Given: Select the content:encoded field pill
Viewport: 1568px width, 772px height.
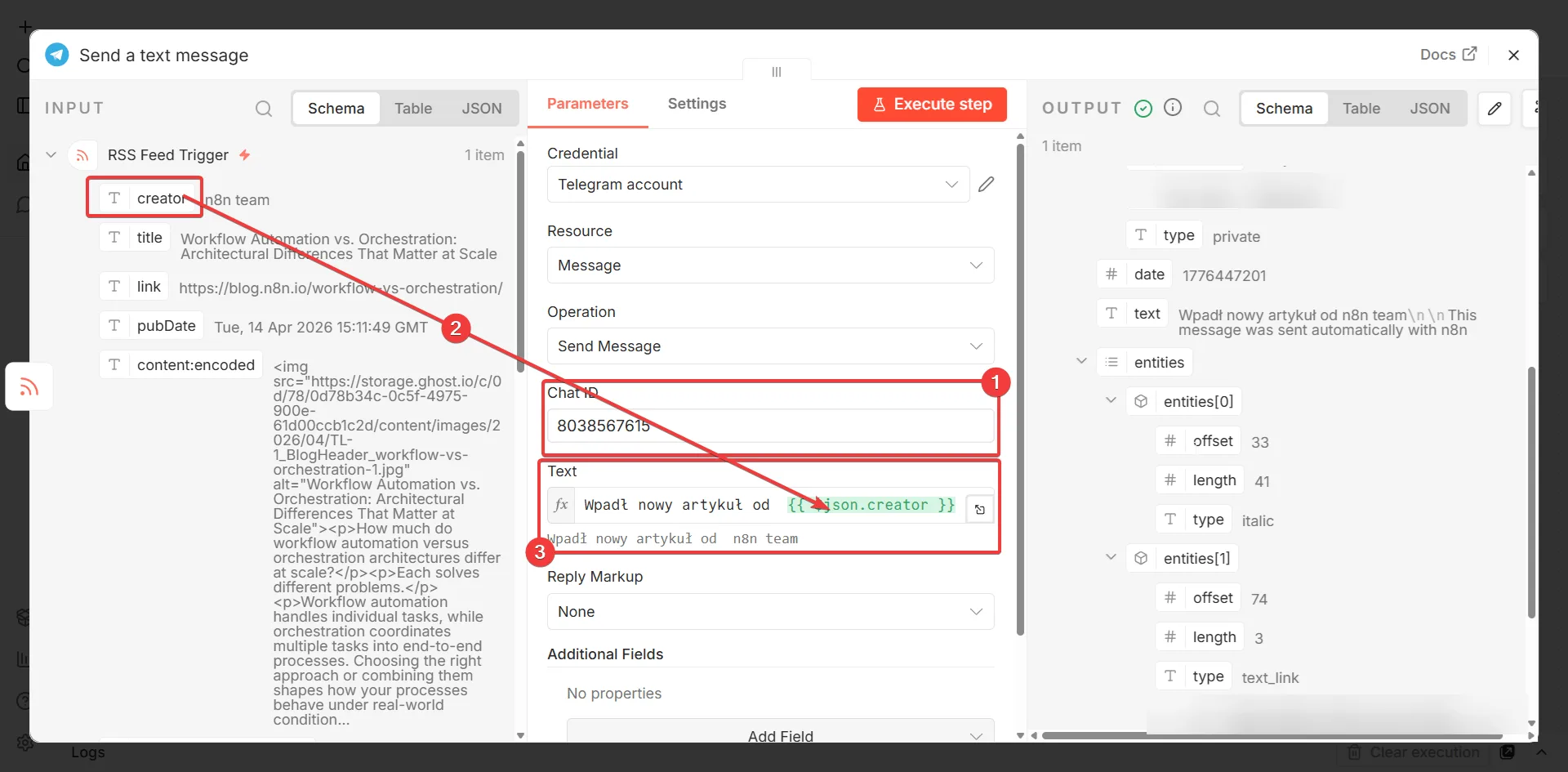Looking at the screenshot, I should 180,365.
